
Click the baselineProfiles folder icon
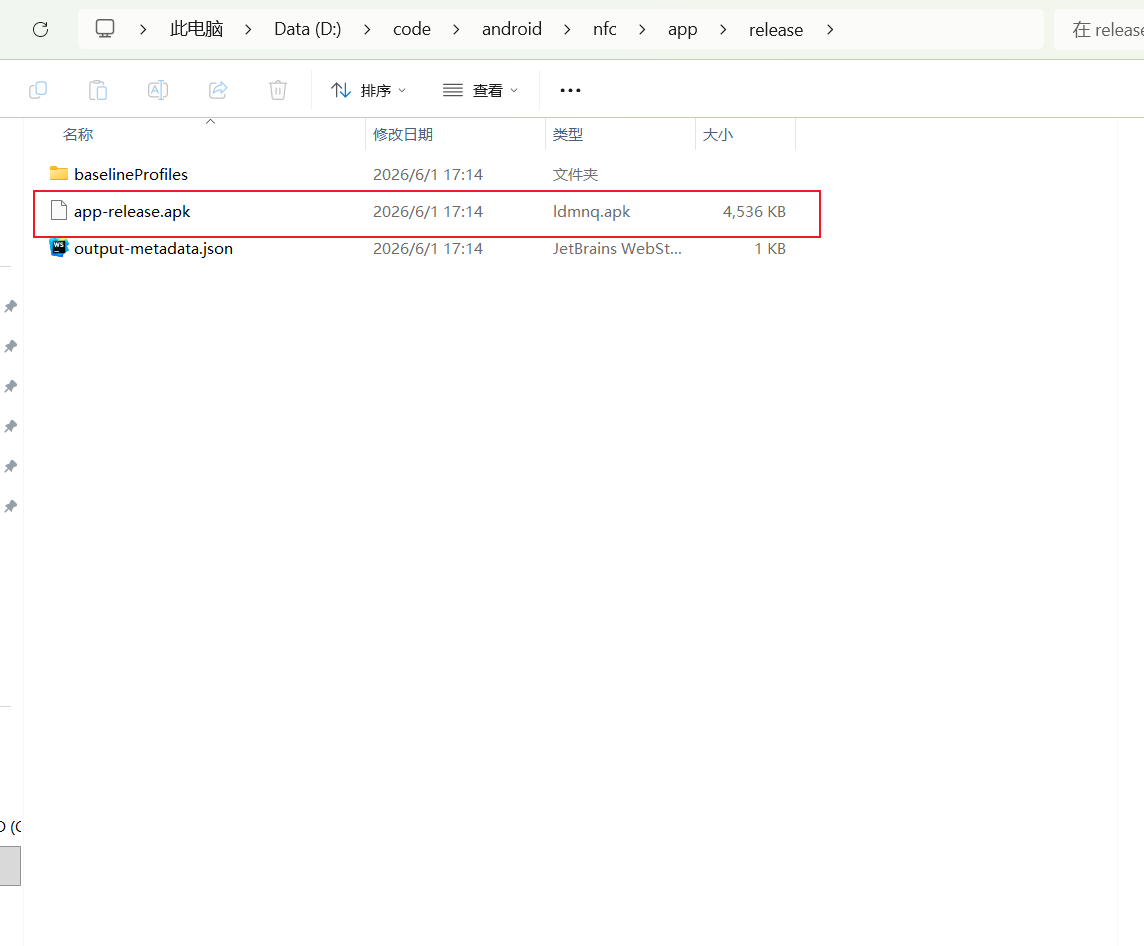click(59, 174)
